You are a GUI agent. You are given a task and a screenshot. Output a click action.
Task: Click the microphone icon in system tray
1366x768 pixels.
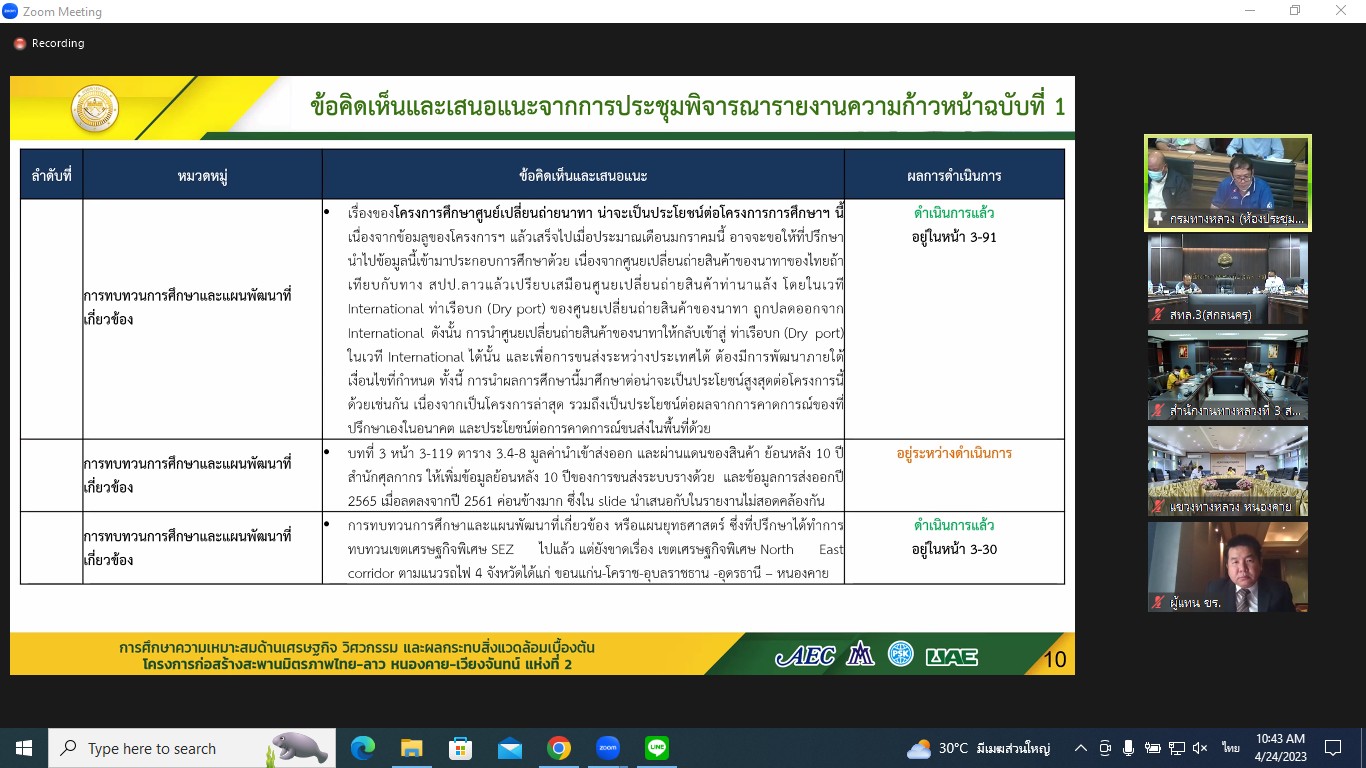click(x=1128, y=748)
